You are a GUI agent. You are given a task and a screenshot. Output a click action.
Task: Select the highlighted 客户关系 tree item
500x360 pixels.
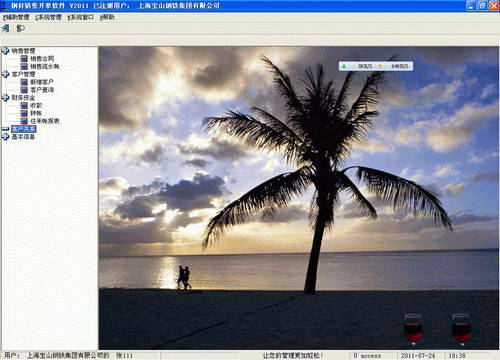(23, 129)
